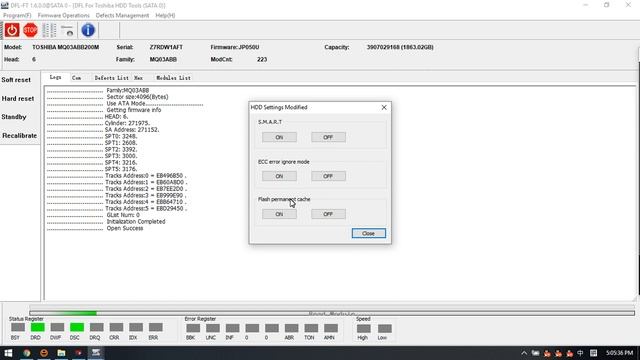This screenshot has width=640, height=360.
Task: Dismiss HDD Settings Modified dialog with X
Action: pos(384,107)
